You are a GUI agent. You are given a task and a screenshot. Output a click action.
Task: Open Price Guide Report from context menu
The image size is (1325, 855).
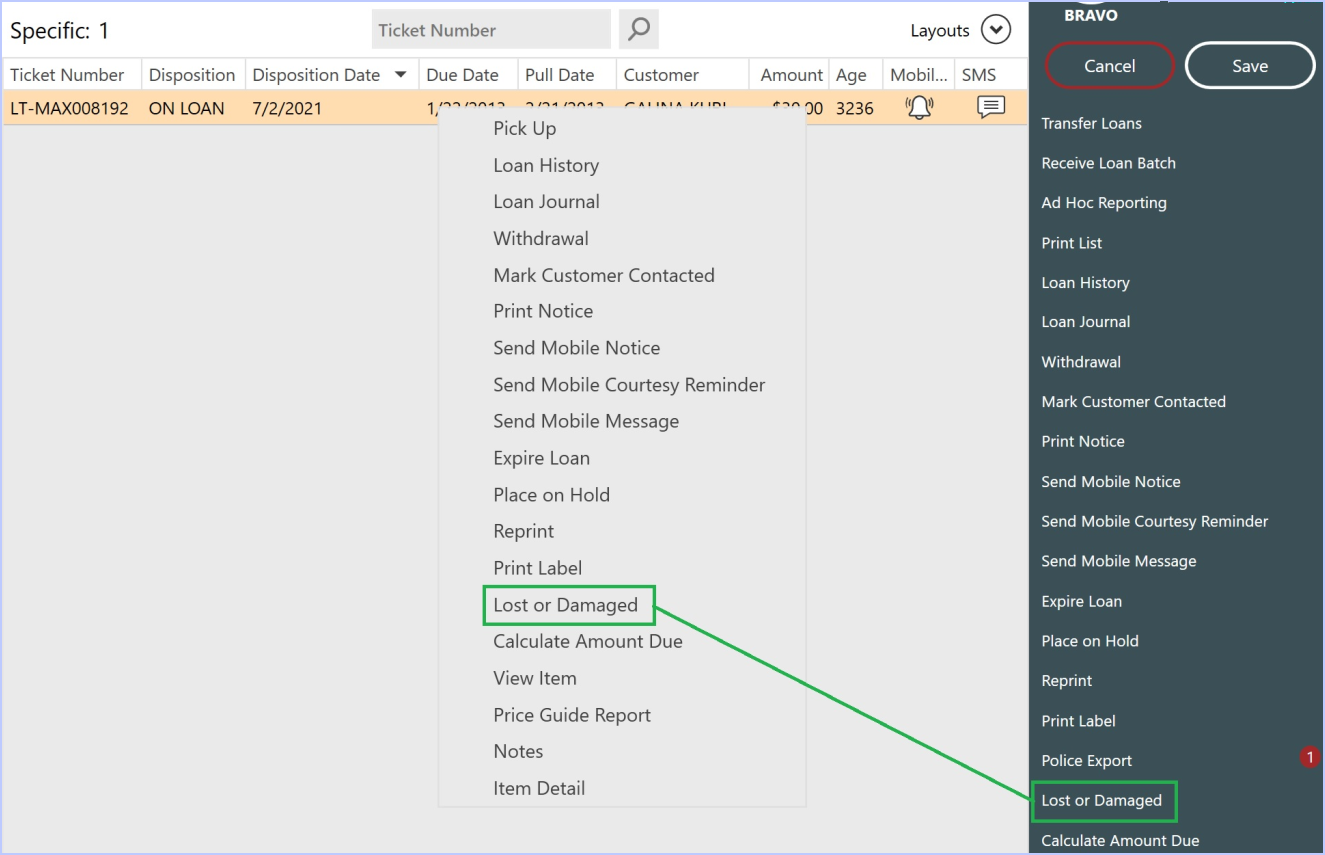point(572,715)
